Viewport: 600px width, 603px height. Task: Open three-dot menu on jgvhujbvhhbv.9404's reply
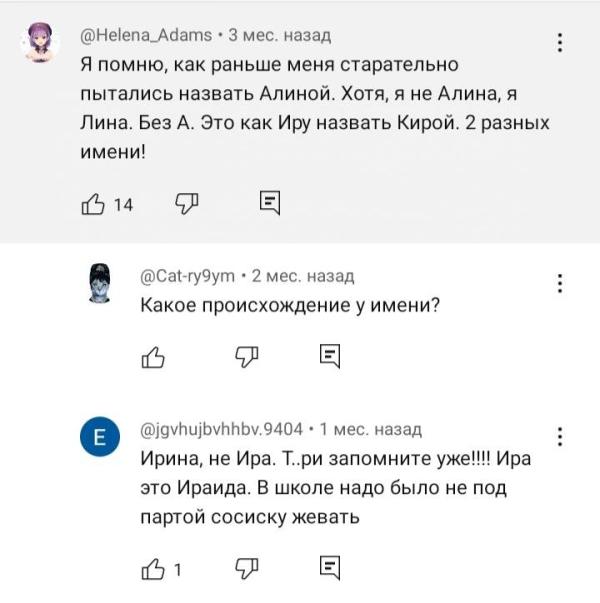click(x=559, y=437)
